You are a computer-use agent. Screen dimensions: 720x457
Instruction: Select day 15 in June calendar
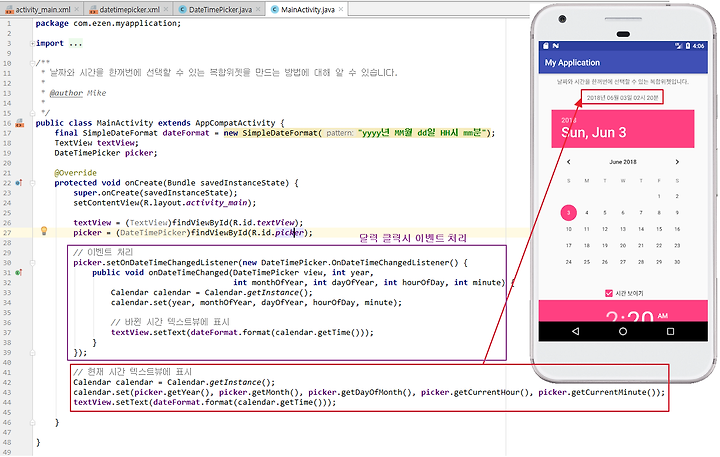click(659, 229)
